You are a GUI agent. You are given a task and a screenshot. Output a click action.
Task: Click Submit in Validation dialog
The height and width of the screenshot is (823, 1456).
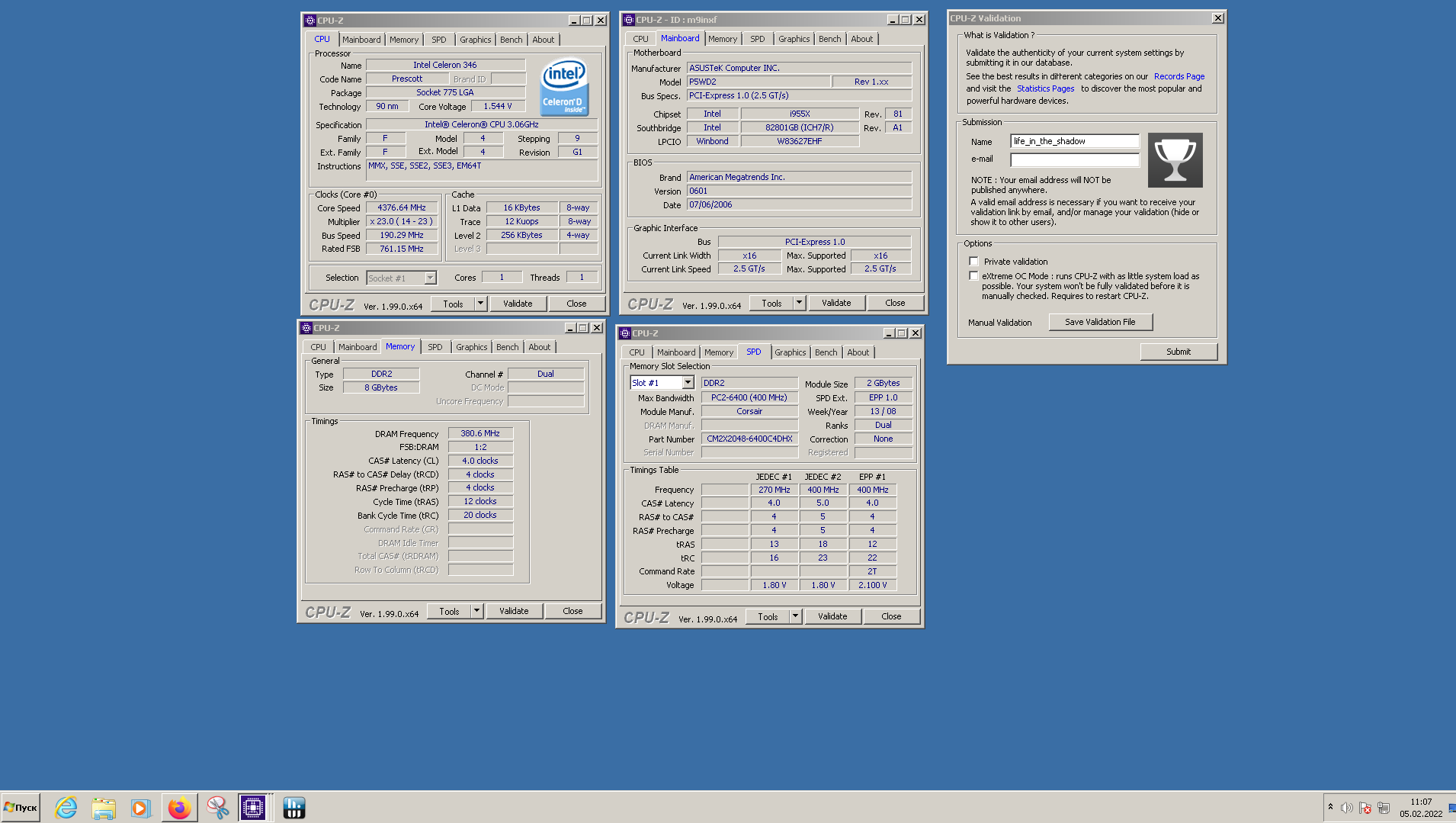[x=1179, y=352]
